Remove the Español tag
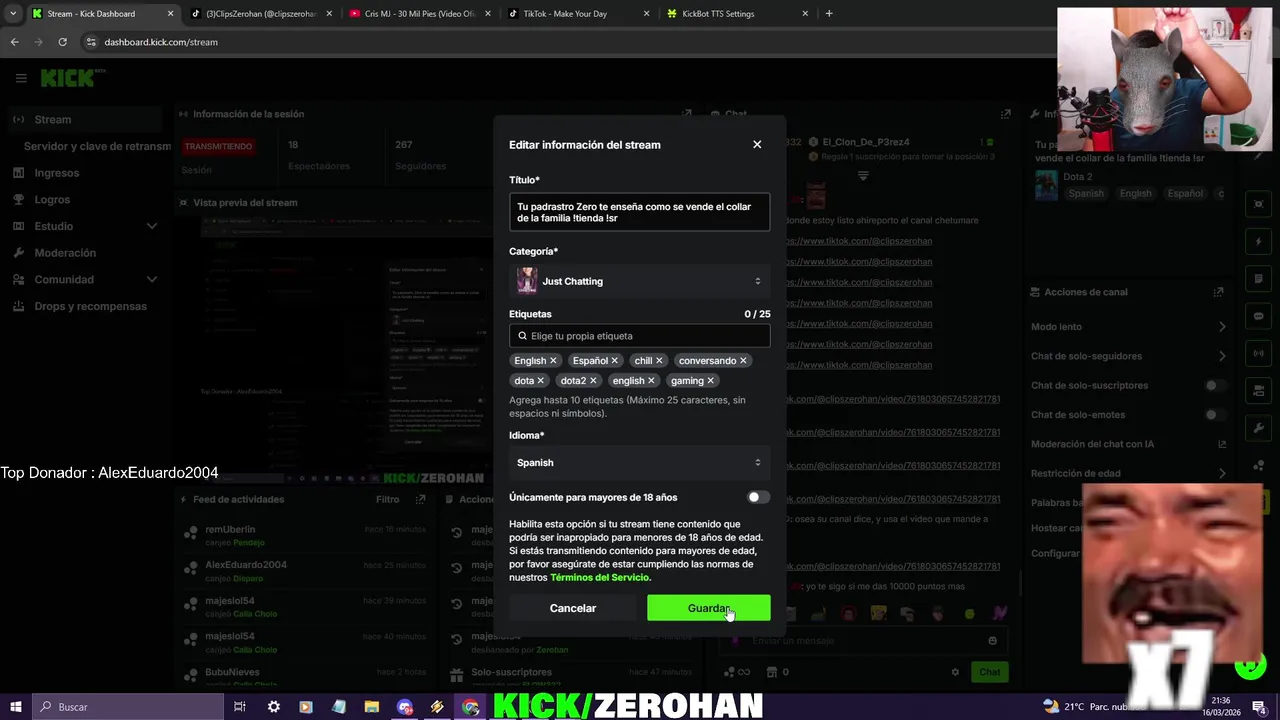This screenshot has height=720, width=1280. click(x=614, y=361)
